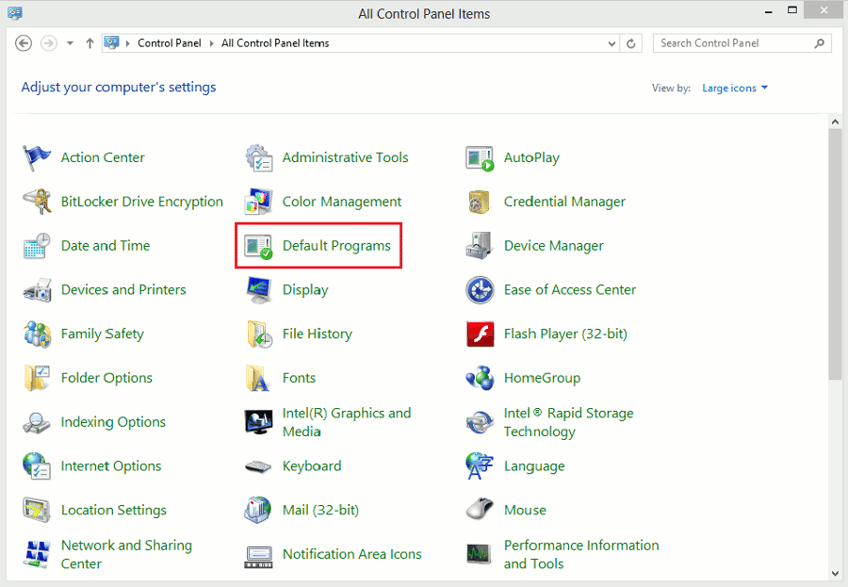
Task: Open the Language link text
Action: coord(534,466)
